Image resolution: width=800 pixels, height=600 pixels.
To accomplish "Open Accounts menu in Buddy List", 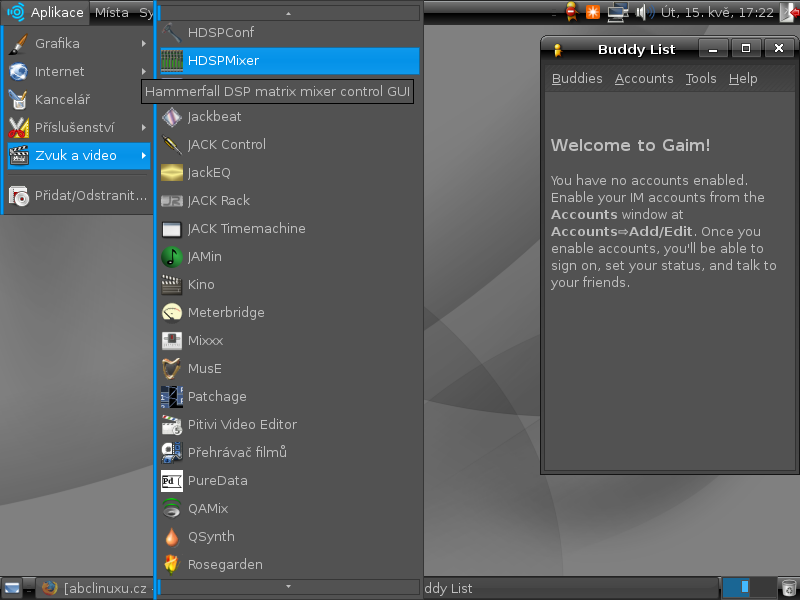I will point(644,79).
